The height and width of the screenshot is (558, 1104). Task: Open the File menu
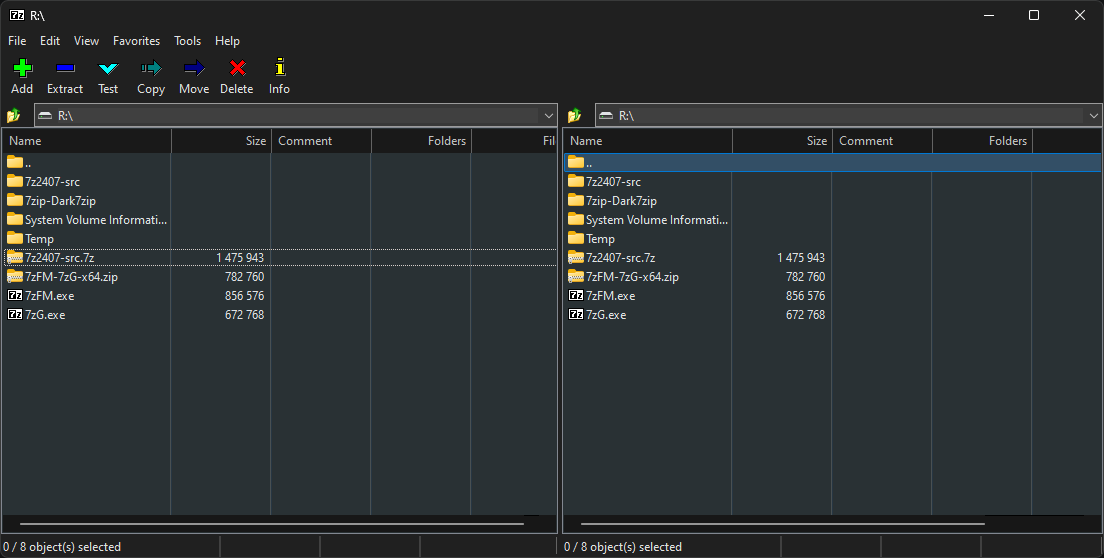point(17,41)
